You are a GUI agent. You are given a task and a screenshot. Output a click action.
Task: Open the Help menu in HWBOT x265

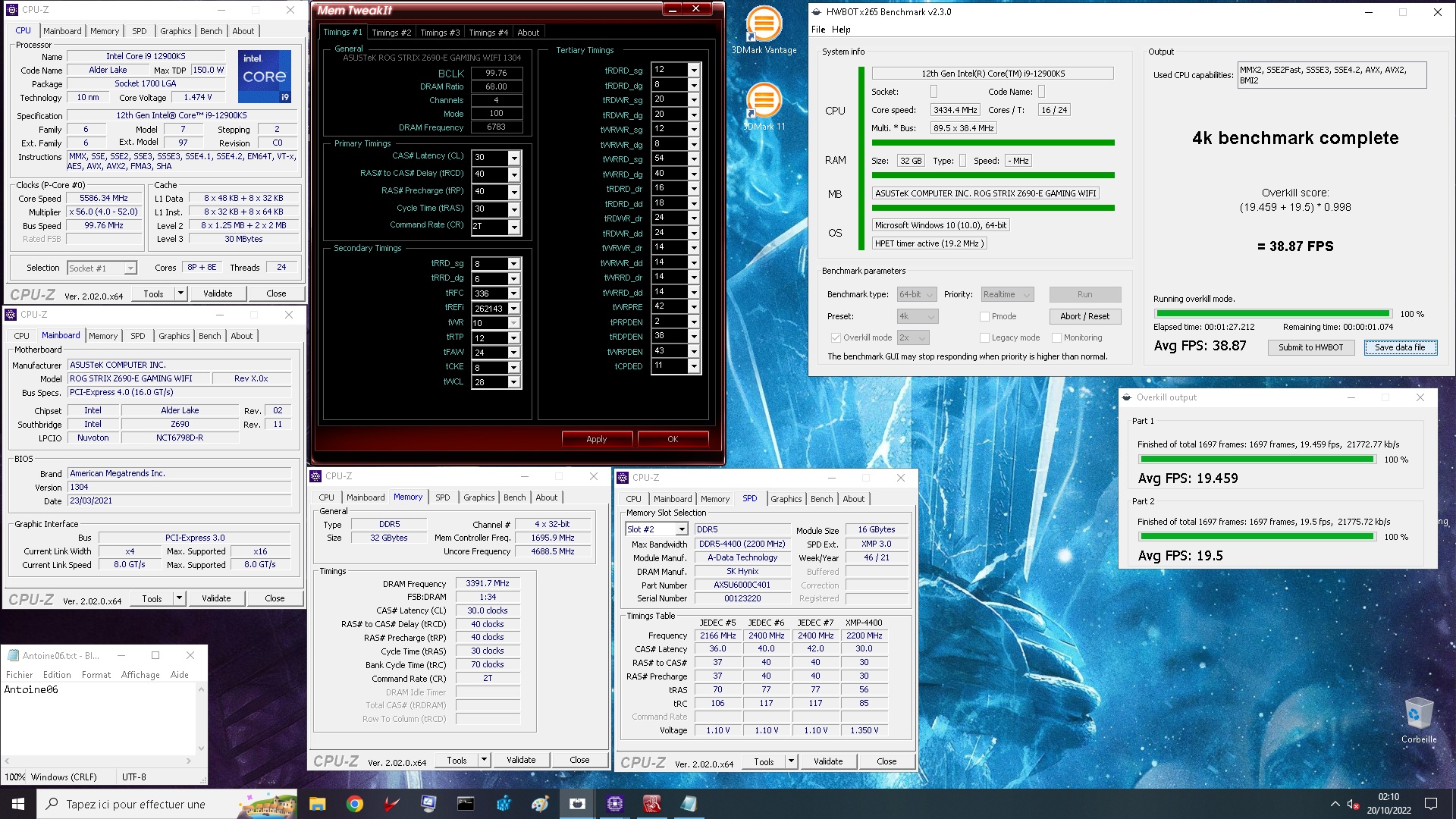[841, 30]
